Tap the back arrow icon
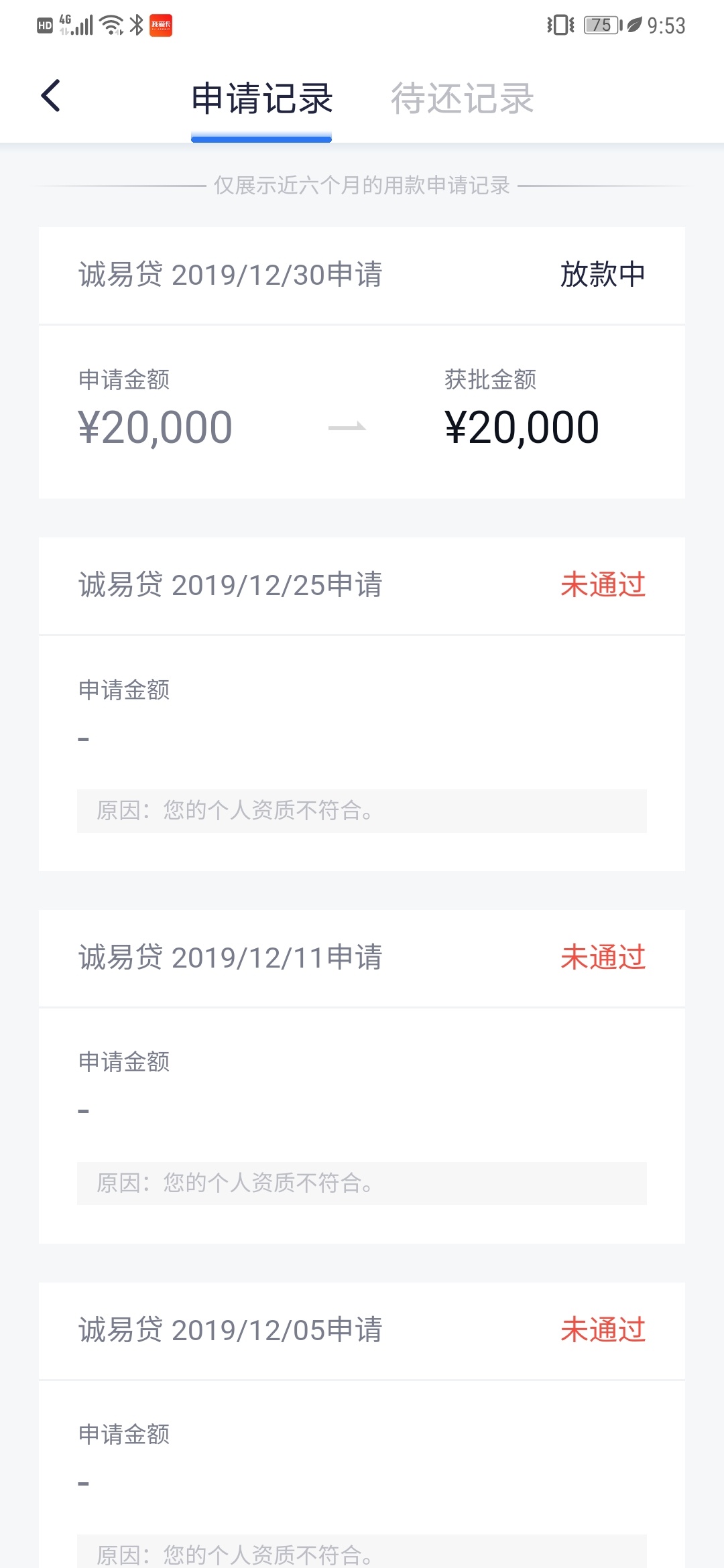This screenshot has height=1568, width=724. [x=51, y=96]
